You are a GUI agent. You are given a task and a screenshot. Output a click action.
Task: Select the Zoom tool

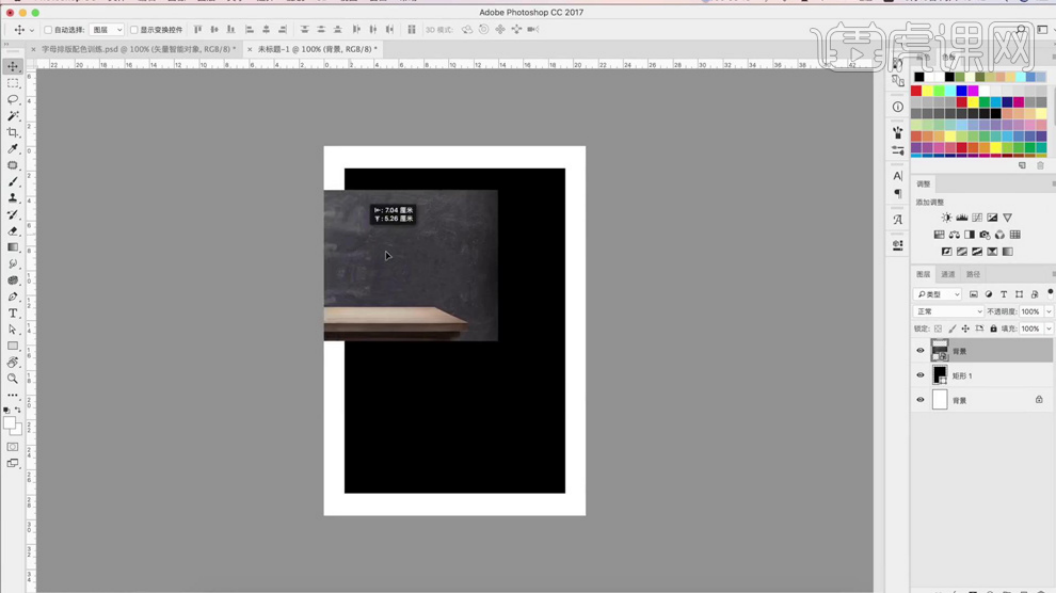tap(13, 378)
